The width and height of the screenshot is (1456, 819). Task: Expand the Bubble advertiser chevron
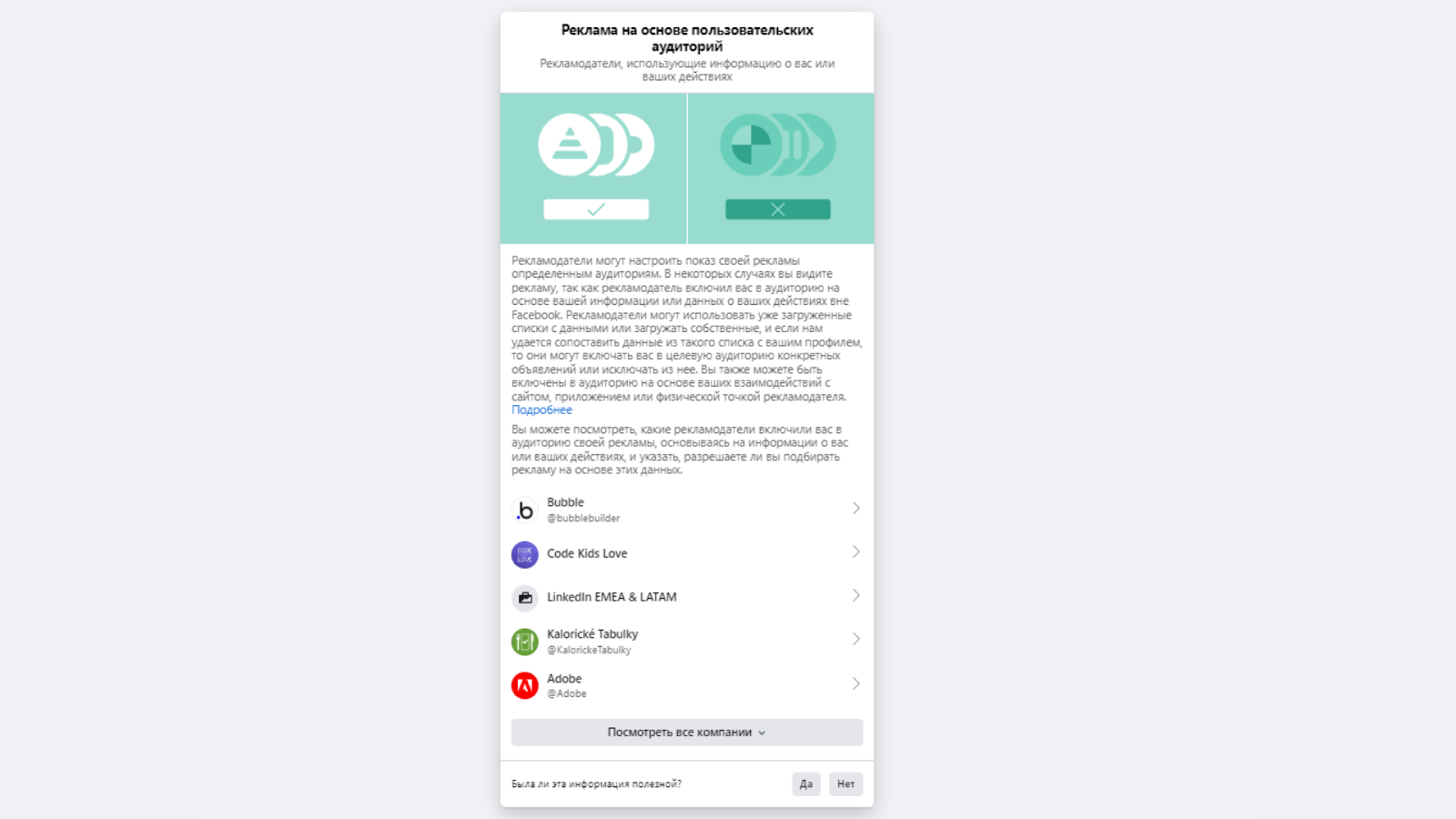[x=856, y=508]
